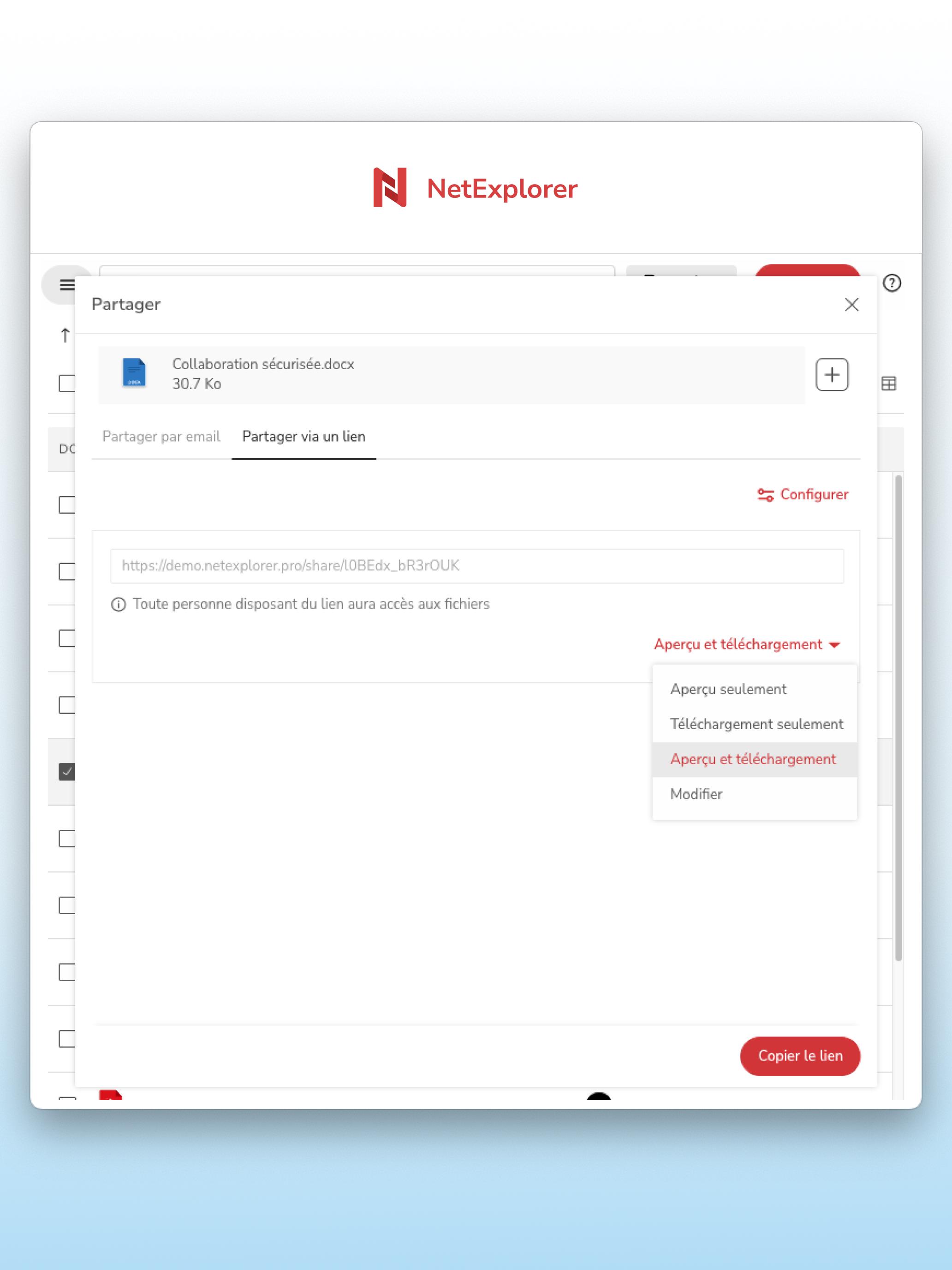Close the Partager dialog
This screenshot has width=952, height=1270.
[x=851, y=305]
